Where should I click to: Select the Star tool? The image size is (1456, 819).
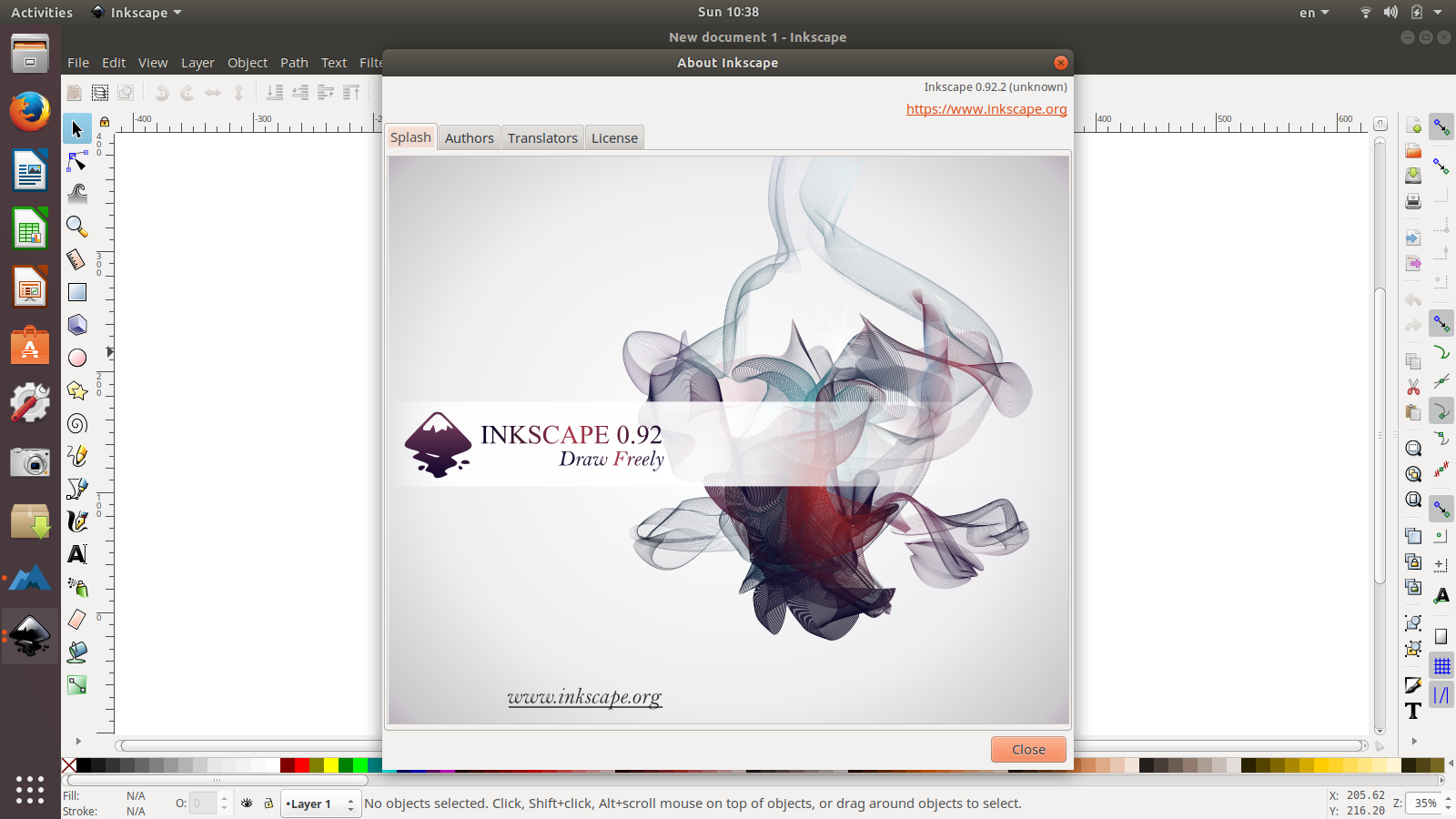tap(77, 390)
